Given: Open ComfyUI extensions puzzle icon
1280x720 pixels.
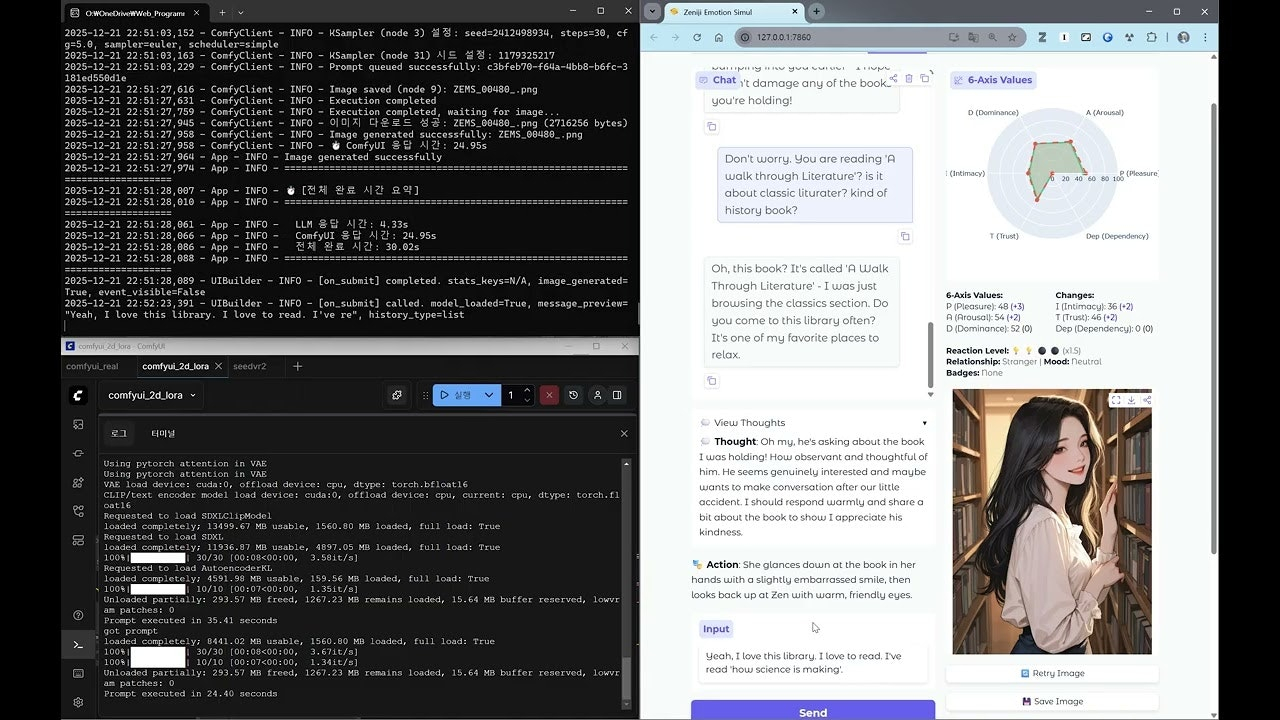Looking at the screenshot, I should coord(397,395).
